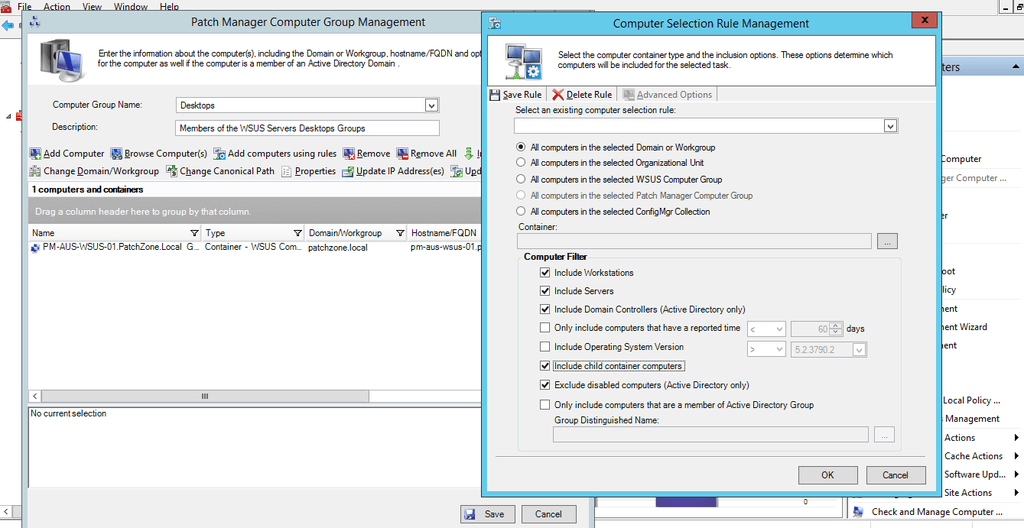Click Add computers using rules icon
The width and height of the screenshot is (1024, 528).
click(x=219, y=154)
